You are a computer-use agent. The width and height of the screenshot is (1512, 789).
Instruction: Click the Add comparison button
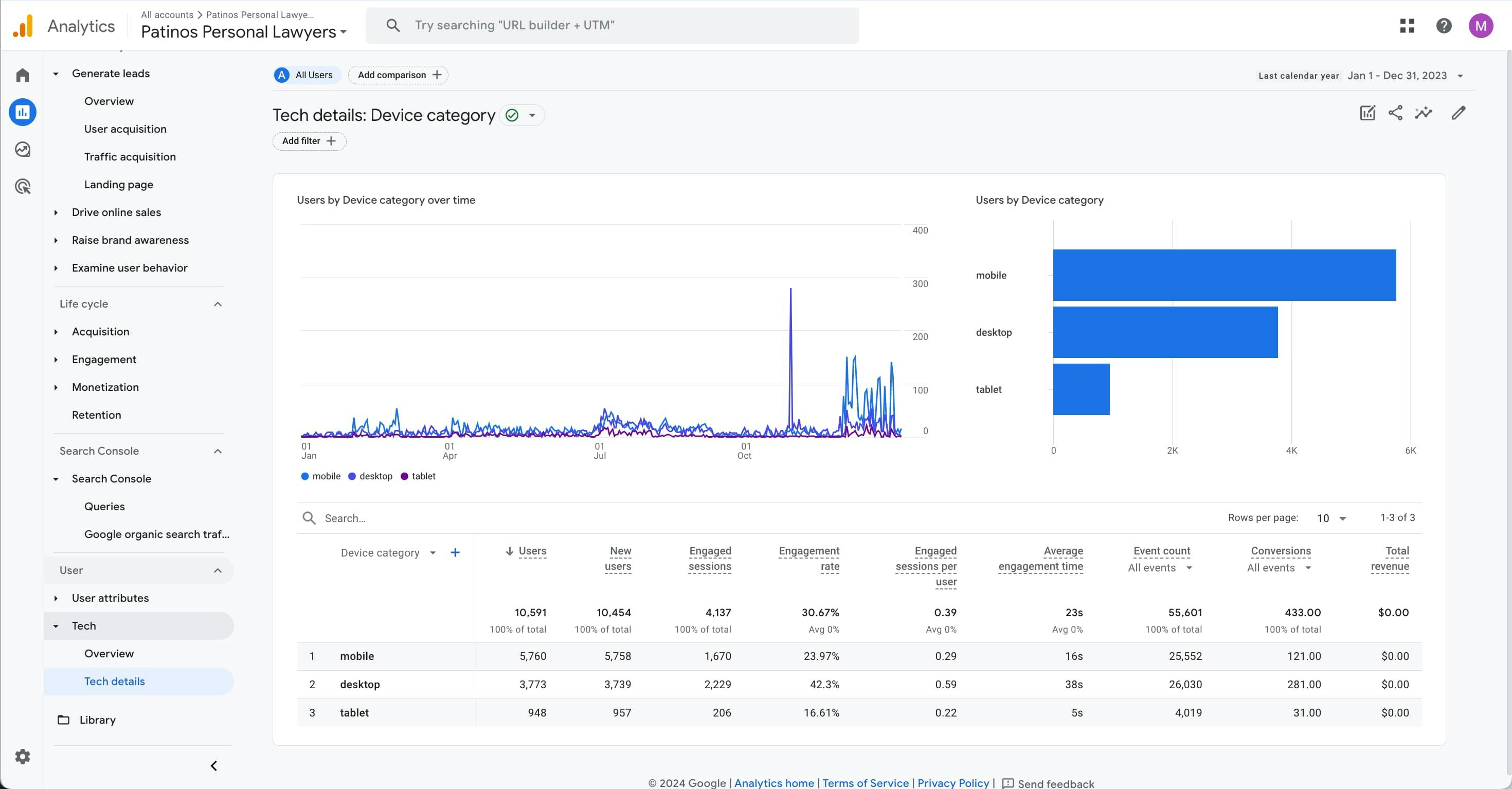tap(398, 75)
